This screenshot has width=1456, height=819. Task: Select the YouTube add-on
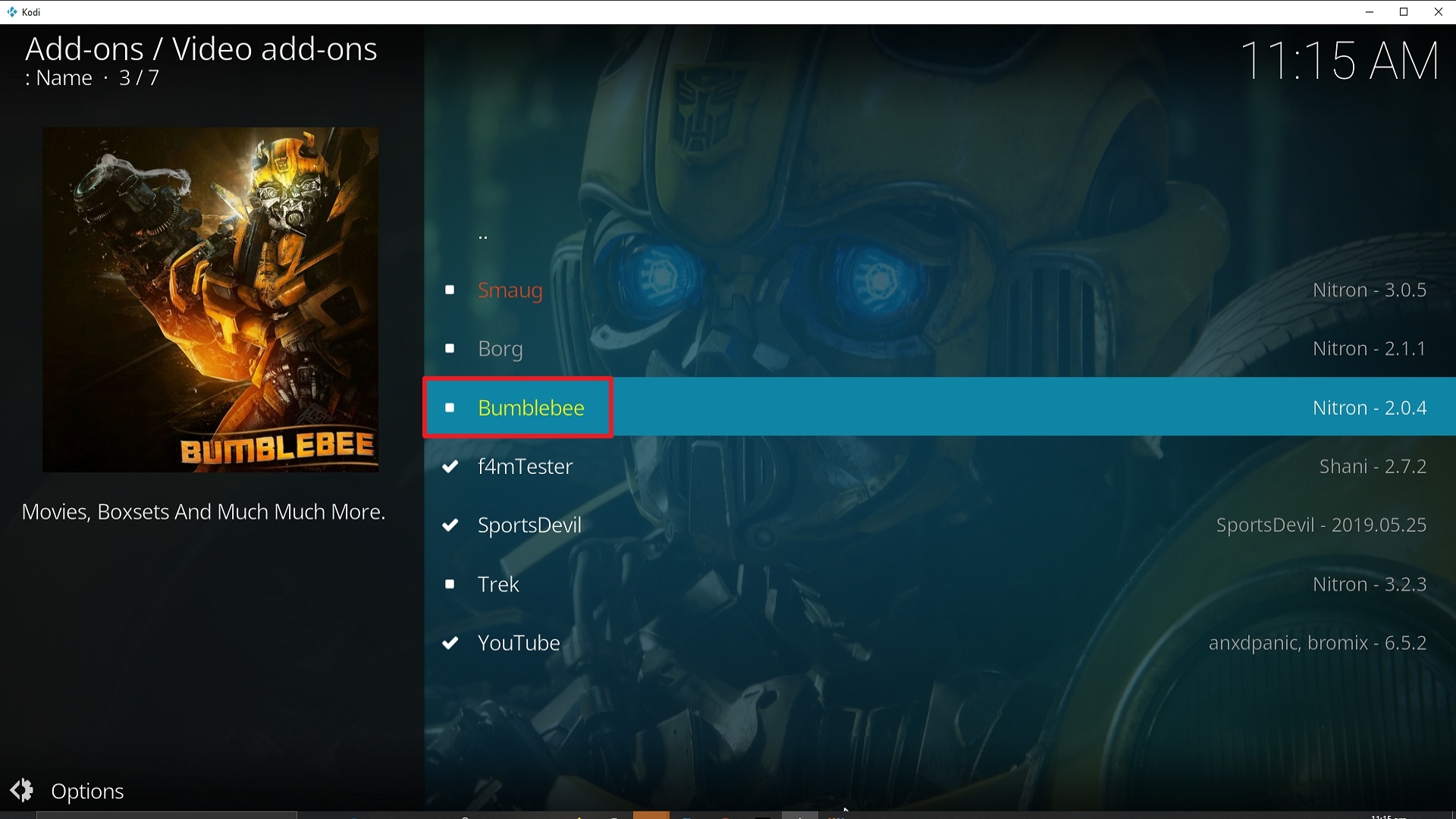940,642
